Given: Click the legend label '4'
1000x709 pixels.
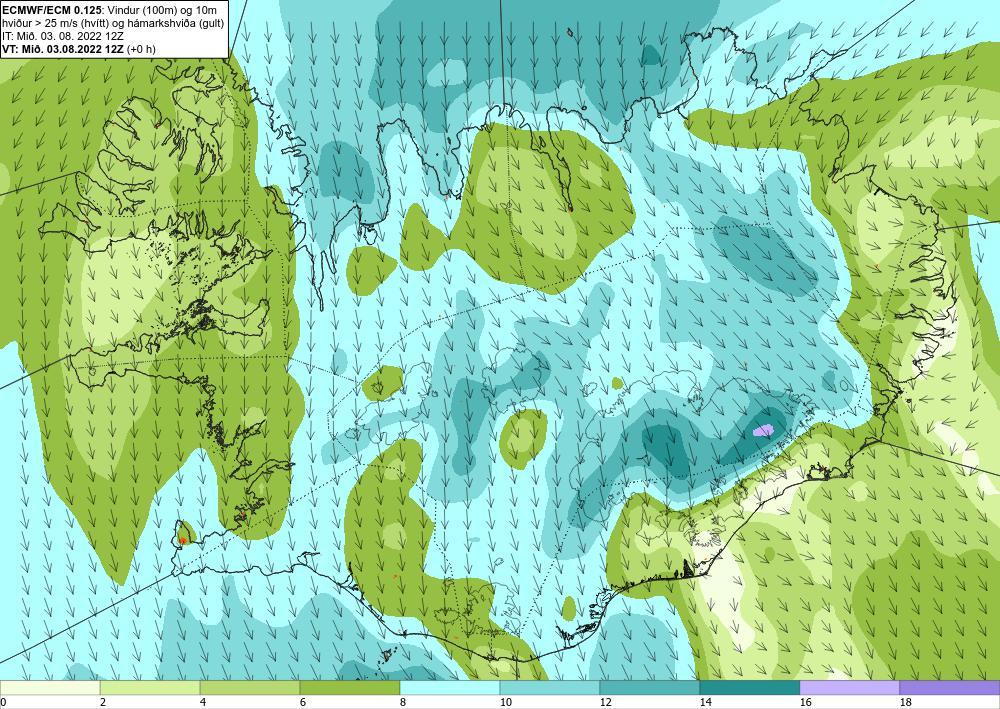Looking at the screenshot, I should pyautogui.click(x=204, y=703).
